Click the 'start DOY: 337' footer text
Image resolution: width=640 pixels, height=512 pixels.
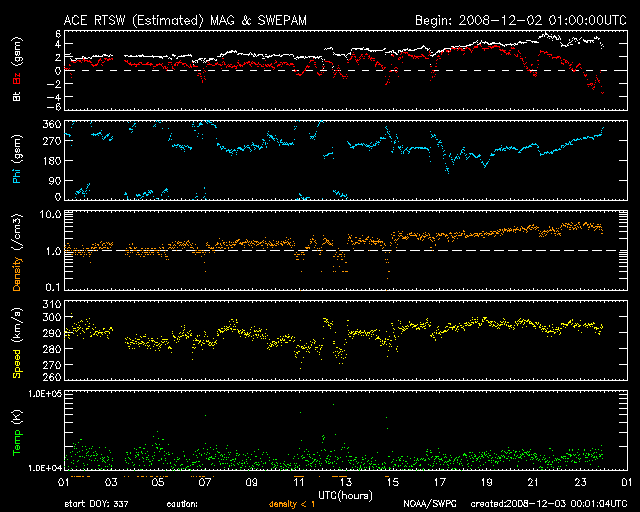(x=96, y=504)
